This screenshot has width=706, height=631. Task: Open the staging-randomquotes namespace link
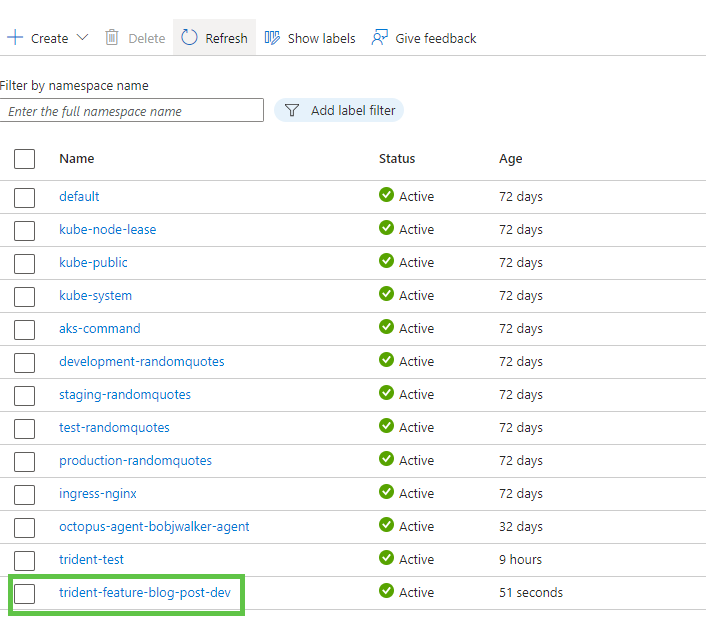pos(125,395)
